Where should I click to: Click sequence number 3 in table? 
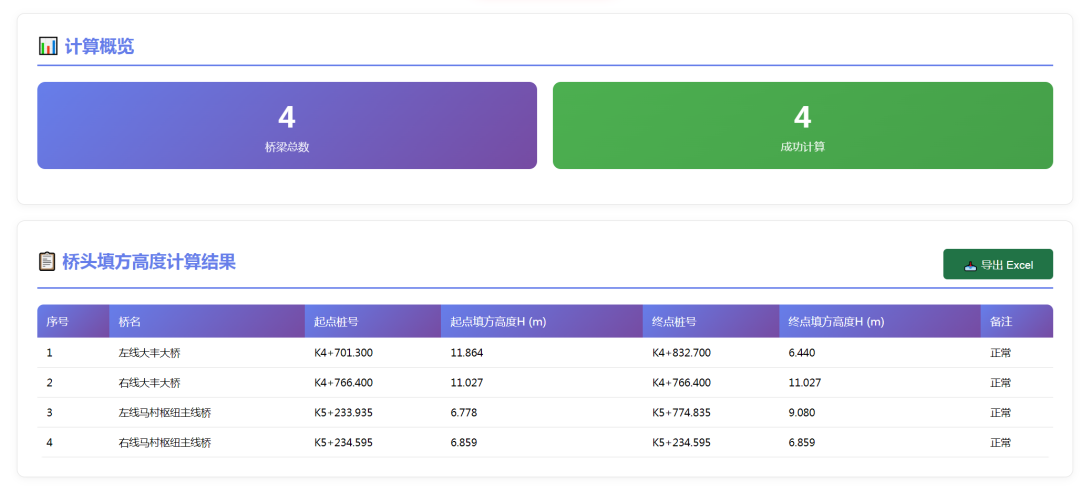[50, 413]
